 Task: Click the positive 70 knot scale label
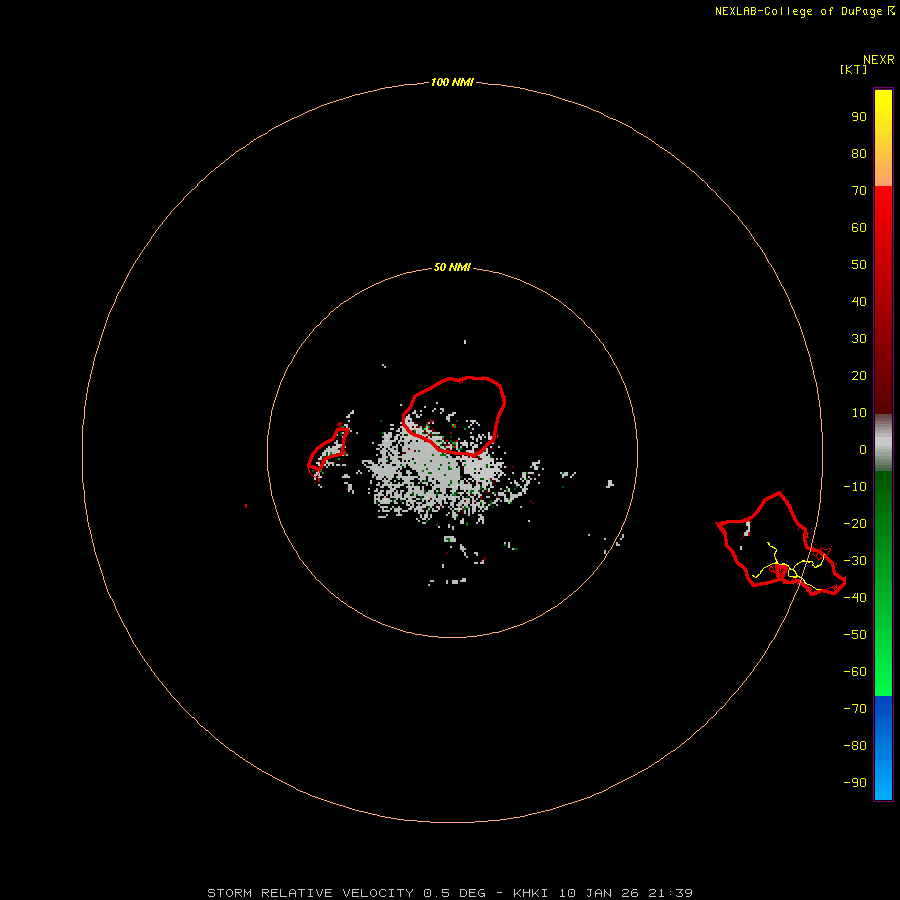pos(859,191)
